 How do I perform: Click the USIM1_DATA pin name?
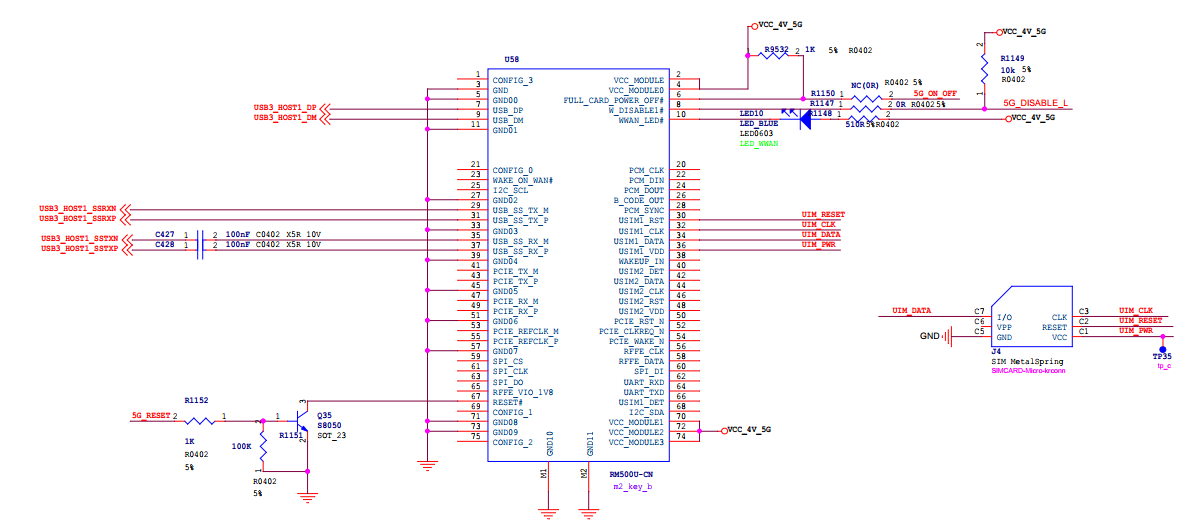(x=641, y=240)
